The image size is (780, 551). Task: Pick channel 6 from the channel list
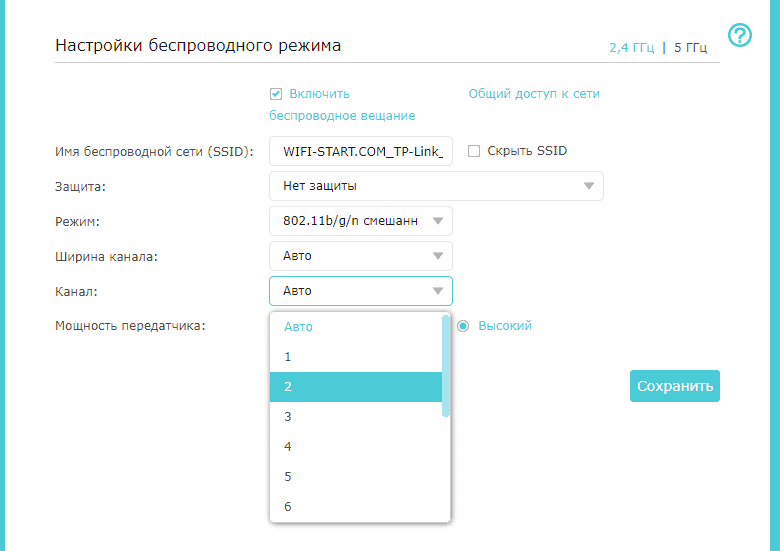click(x=356, y=507)
